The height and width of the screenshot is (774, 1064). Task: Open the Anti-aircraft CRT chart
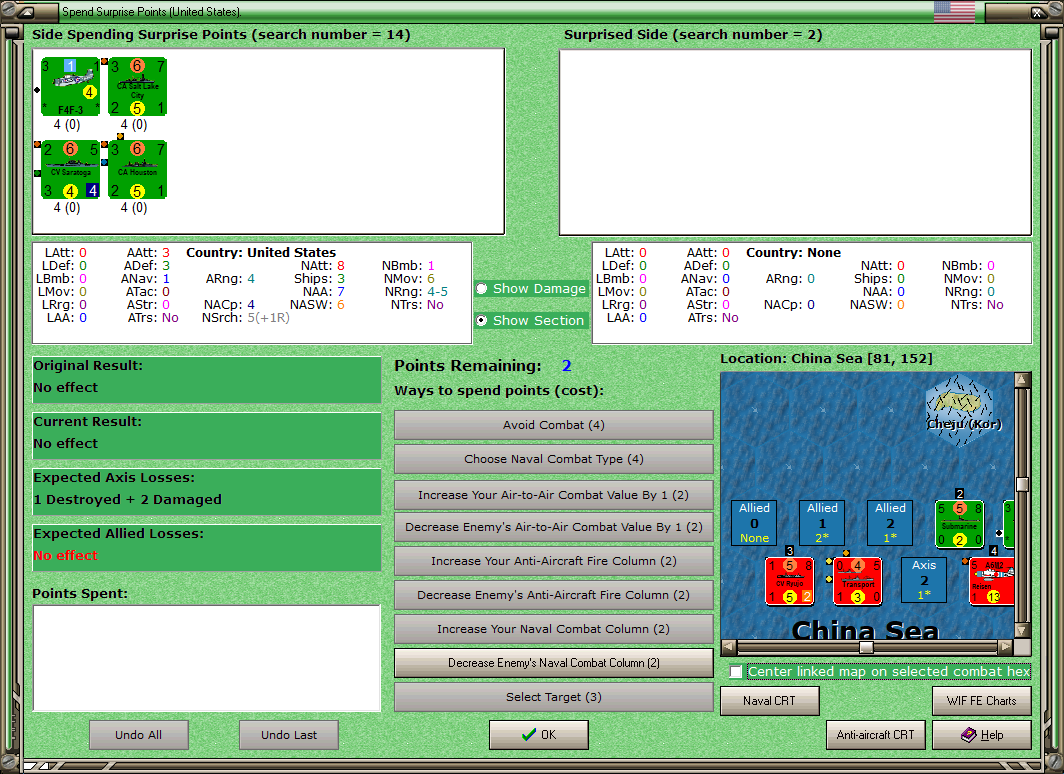click(875, 735)
